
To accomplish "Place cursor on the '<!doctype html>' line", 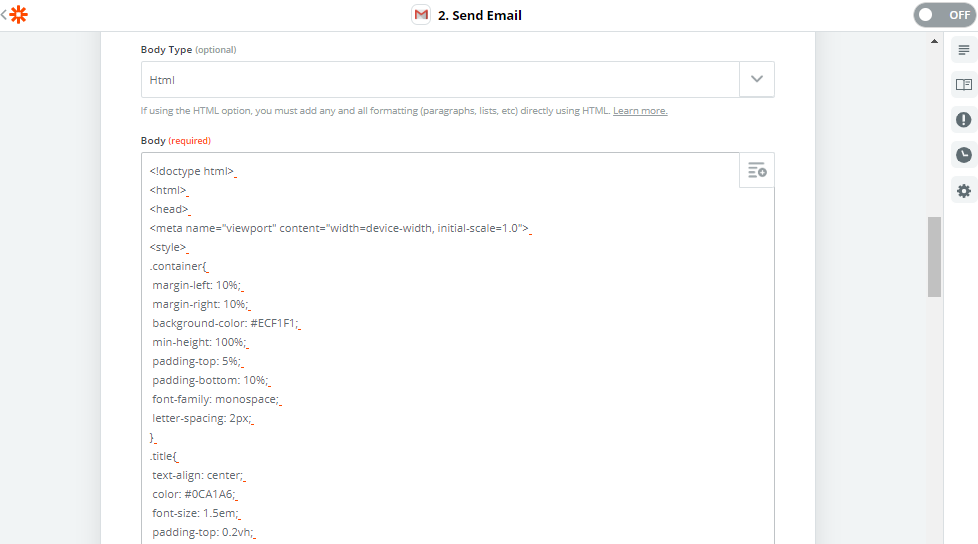I will (192, 171).
